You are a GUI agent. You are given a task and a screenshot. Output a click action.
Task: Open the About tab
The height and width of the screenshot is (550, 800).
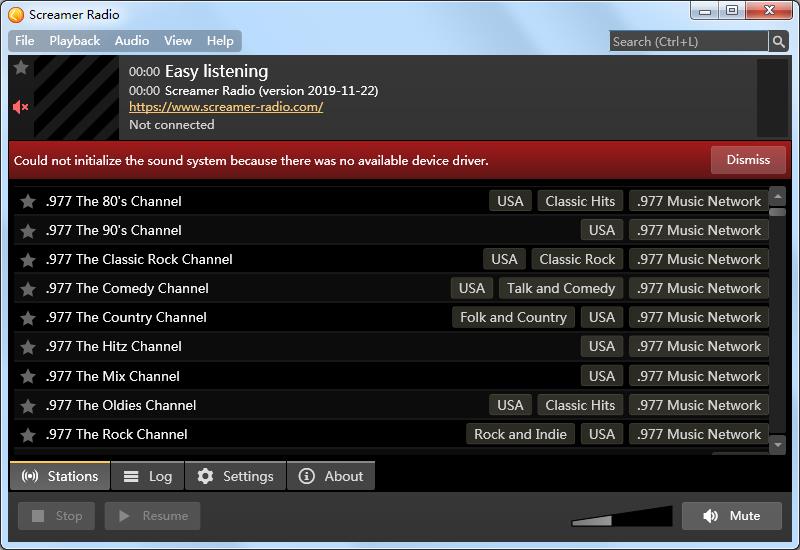coord(331,476)
